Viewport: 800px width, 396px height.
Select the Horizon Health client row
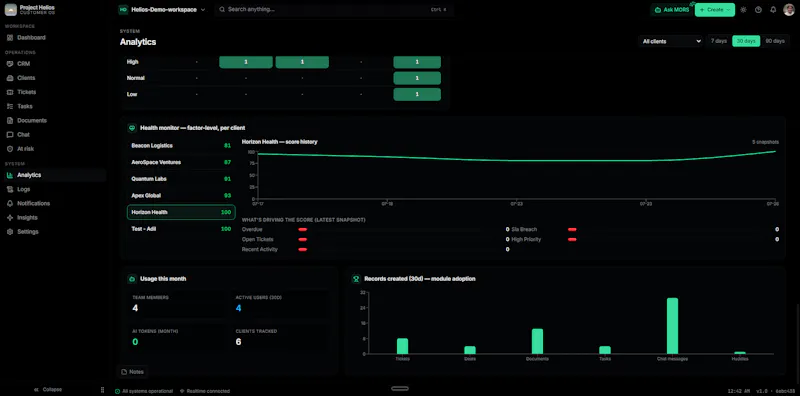pyautogui.click(x=181, y=212)
